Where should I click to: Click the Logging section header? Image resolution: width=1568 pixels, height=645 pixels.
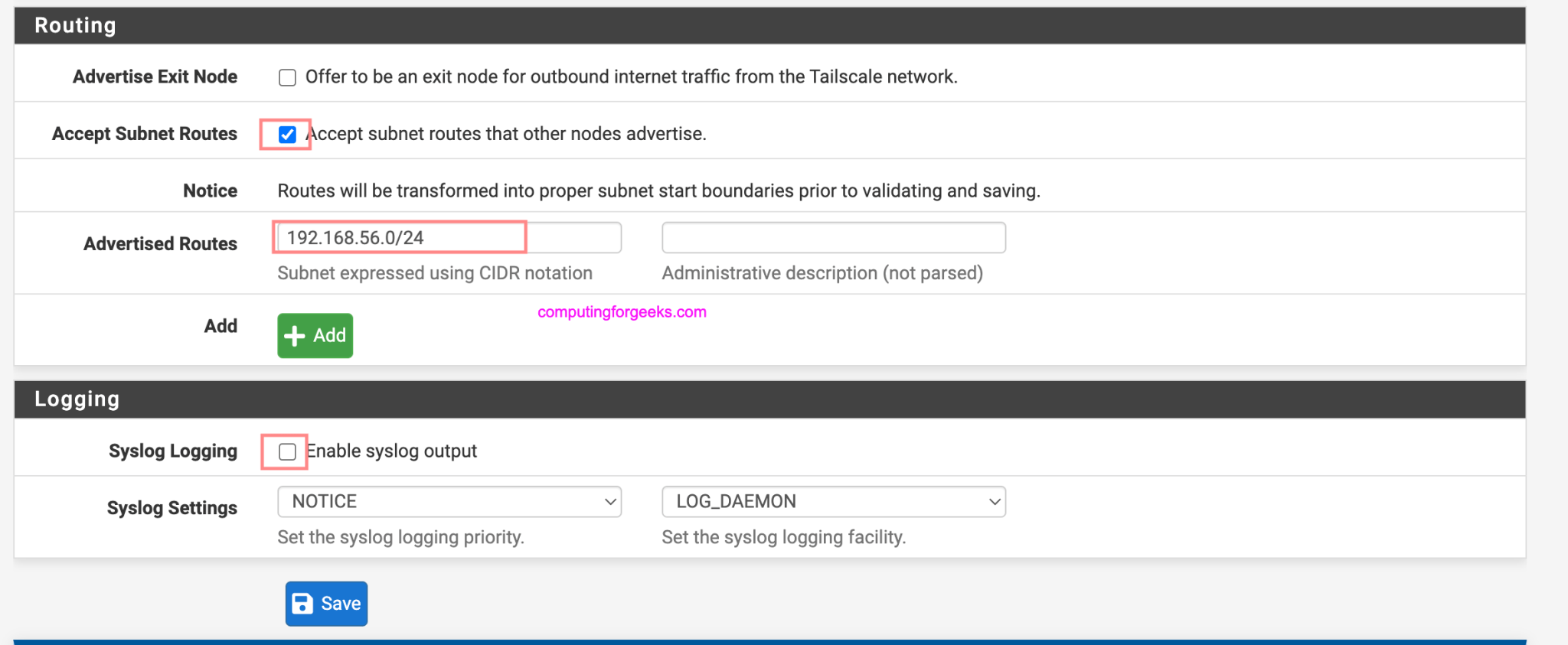77,399
